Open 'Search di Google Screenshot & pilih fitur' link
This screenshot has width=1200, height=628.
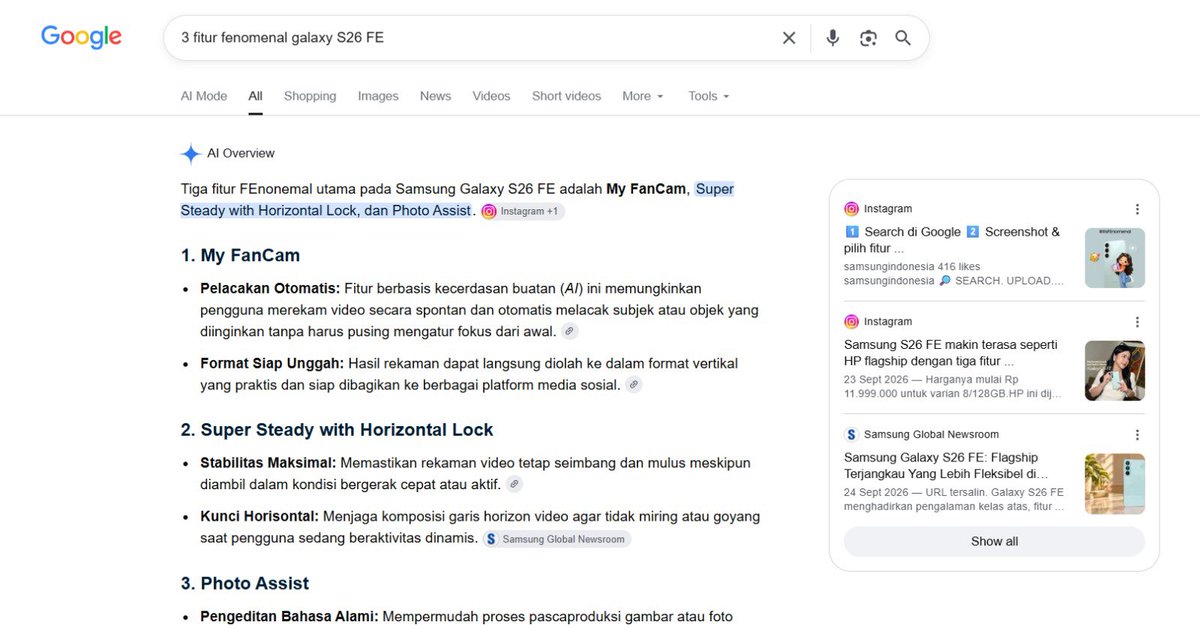coord(952,240)
